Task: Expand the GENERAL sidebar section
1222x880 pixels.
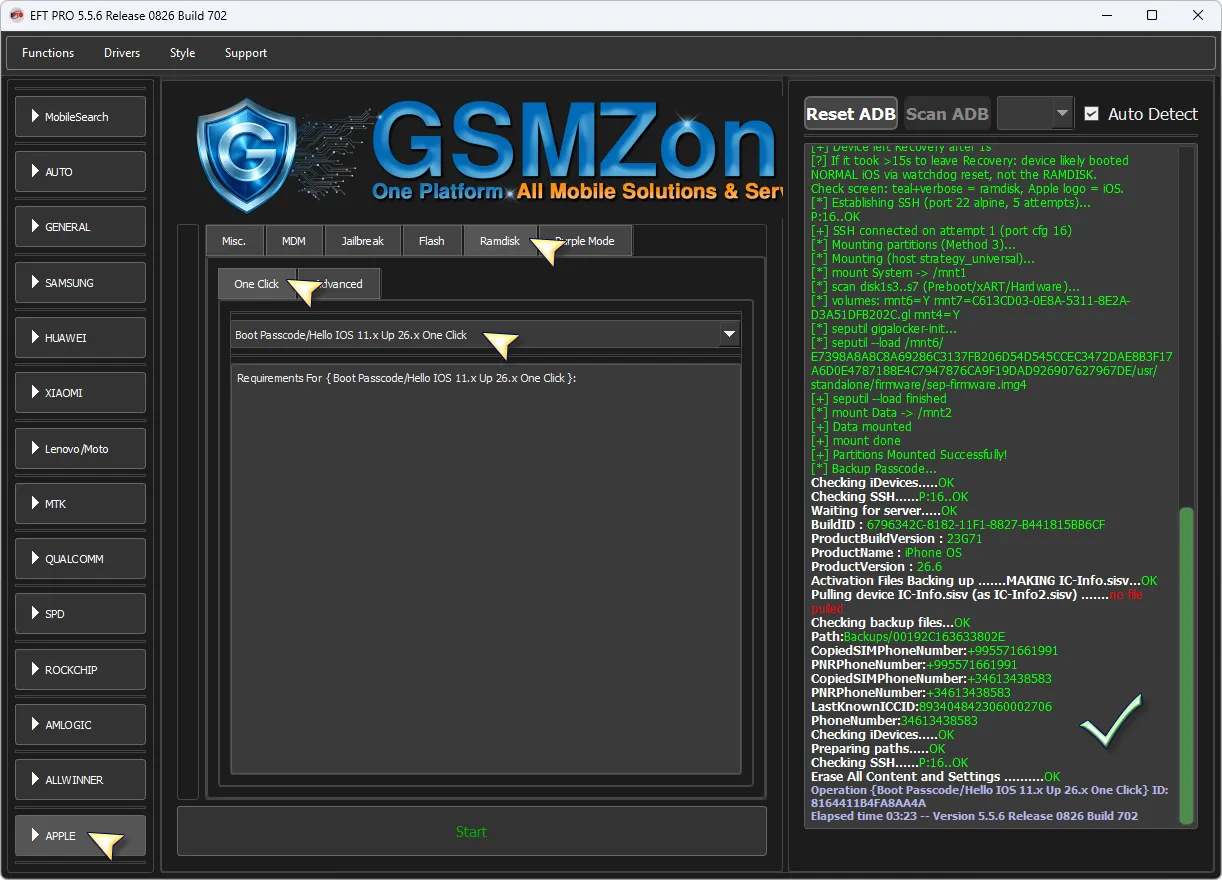Action: click(x=80, y=227)
